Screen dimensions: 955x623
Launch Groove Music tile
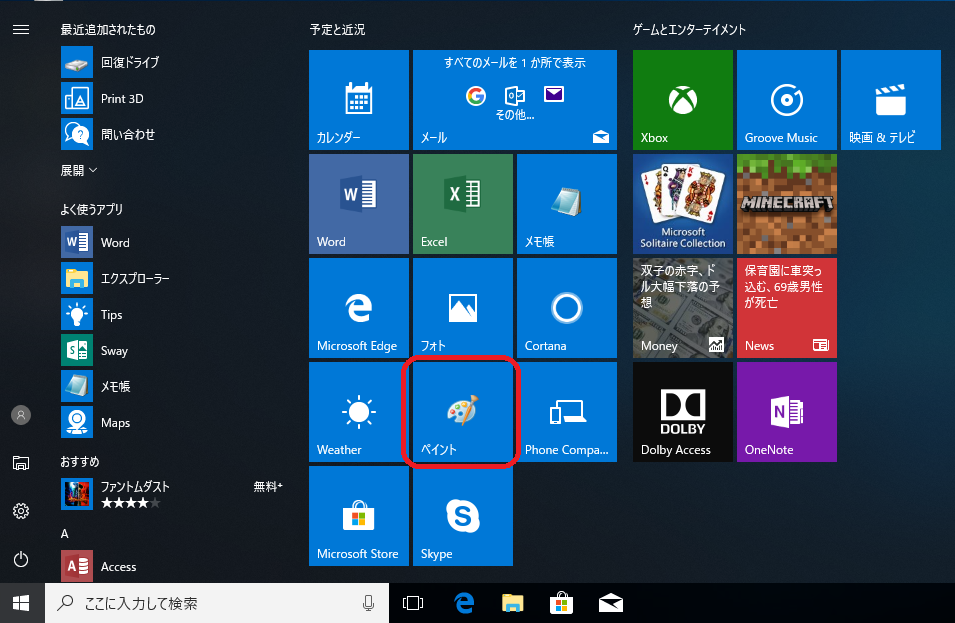786,100
